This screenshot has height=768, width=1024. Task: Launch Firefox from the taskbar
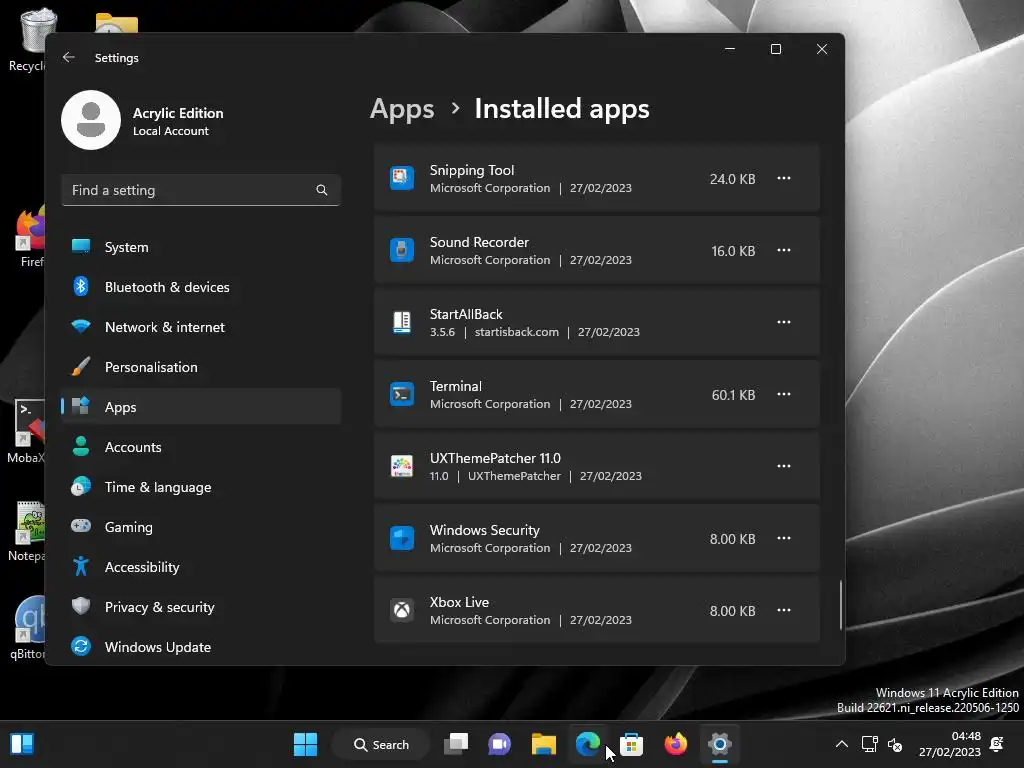(676, 744)
